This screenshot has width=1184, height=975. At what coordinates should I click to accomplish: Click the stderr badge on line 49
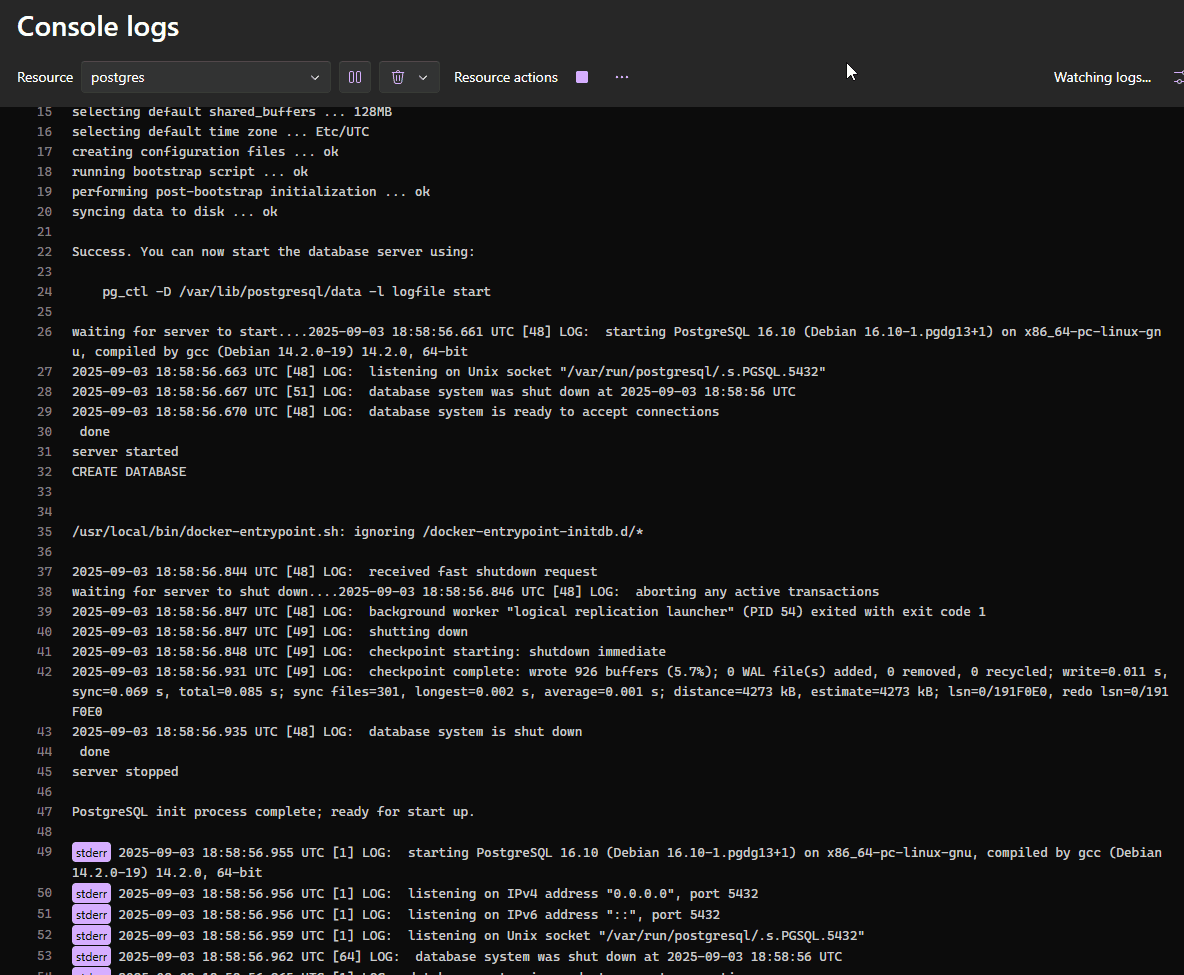[91, 853]
